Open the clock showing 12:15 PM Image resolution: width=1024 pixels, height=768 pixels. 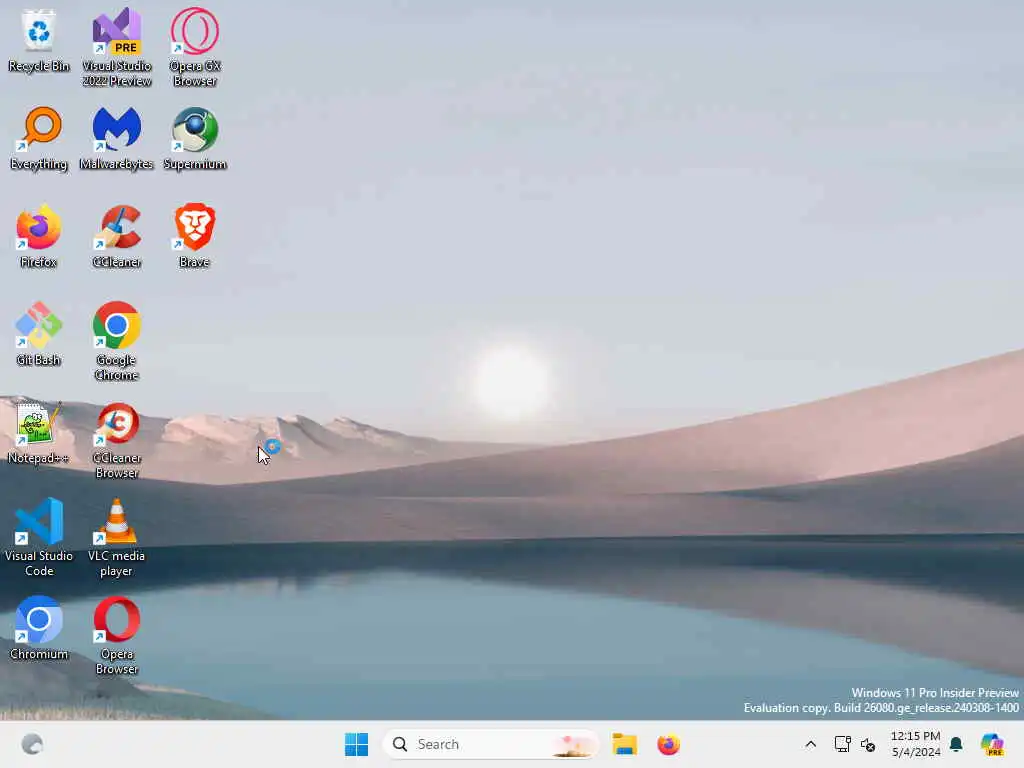(x=916, y=744)
